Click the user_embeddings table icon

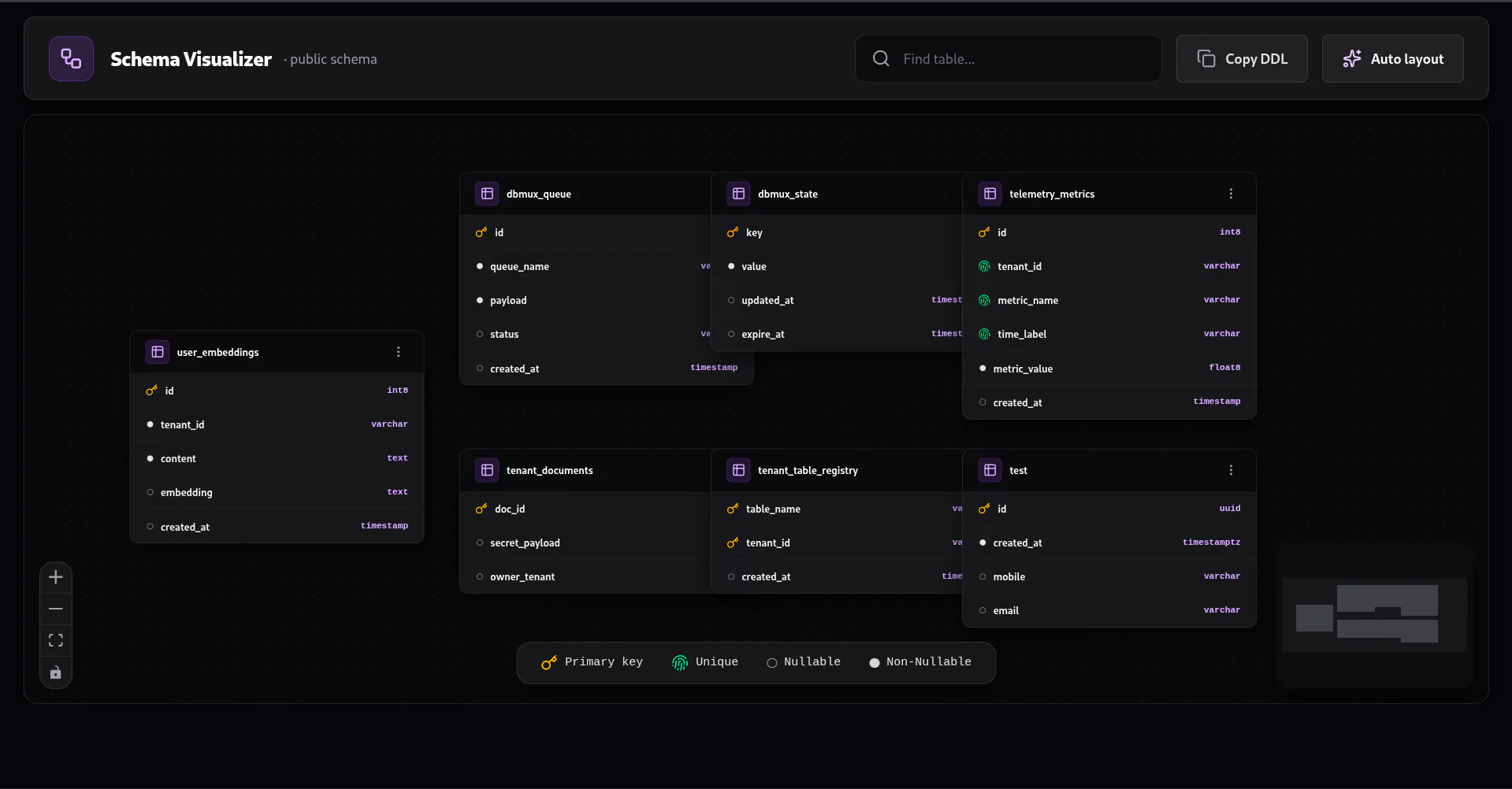[158, 352]
